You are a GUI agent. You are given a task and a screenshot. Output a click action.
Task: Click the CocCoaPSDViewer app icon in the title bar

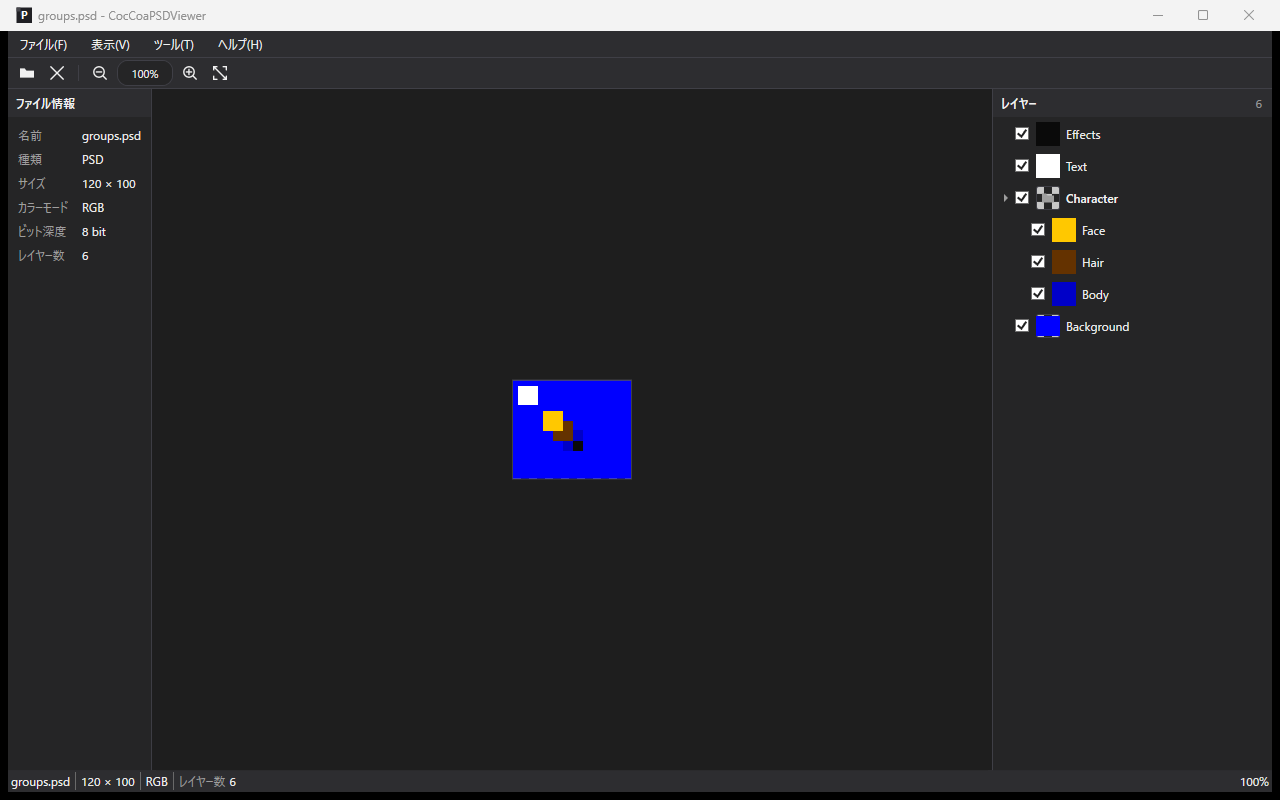[24, 15]
